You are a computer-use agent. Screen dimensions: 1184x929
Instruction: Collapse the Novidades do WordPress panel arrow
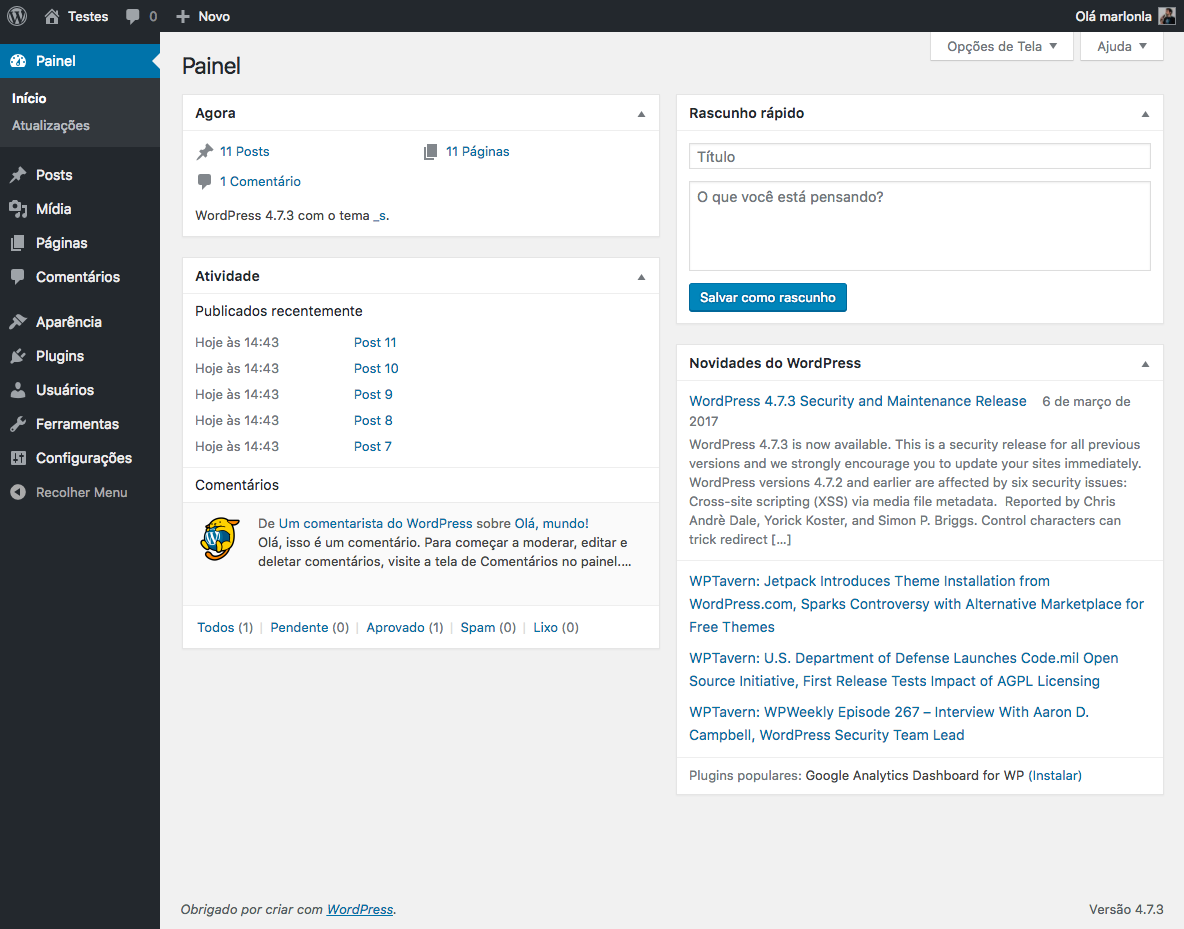point(1145,364)
